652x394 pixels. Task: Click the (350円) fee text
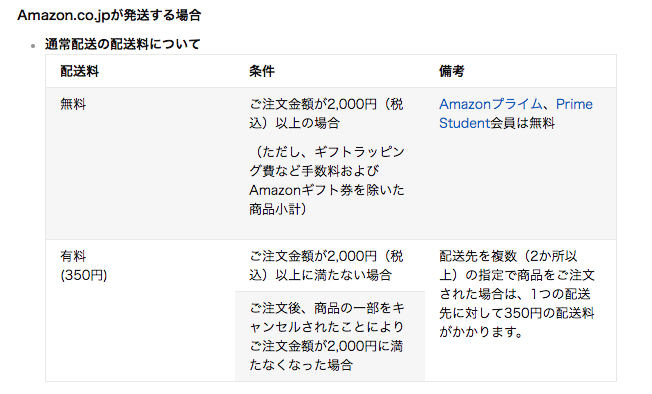pos(84,275)
